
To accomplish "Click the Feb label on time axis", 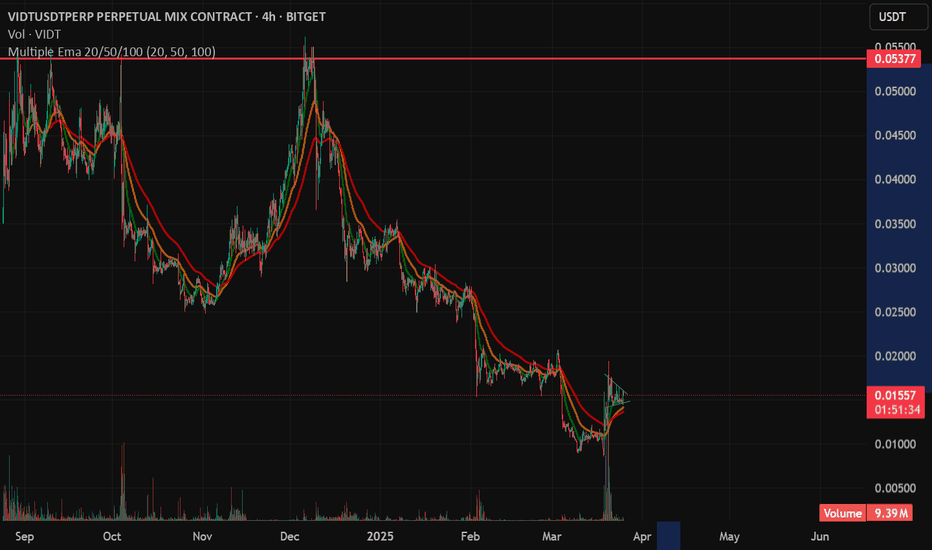I will point(470,536).
